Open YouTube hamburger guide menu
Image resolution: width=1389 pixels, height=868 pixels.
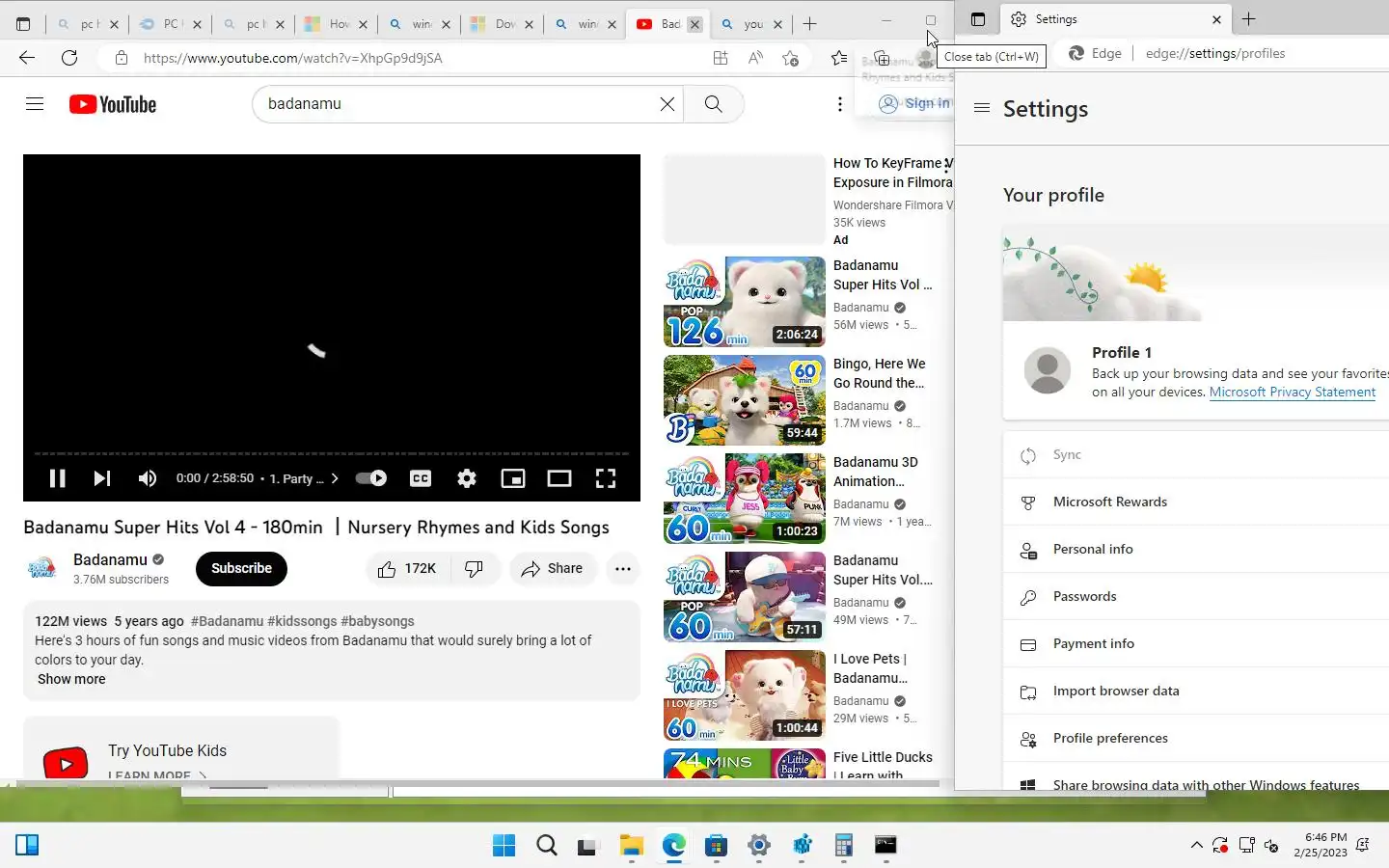click(35, 103)
